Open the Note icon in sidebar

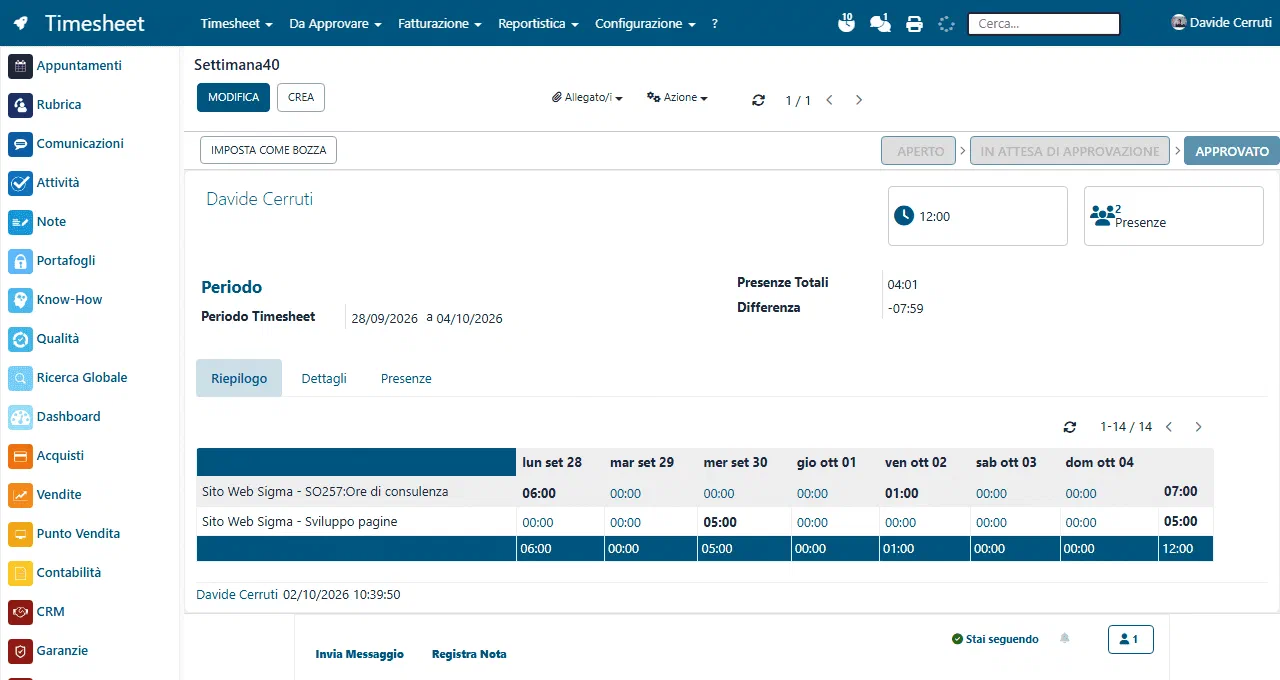tap(21, 222)
